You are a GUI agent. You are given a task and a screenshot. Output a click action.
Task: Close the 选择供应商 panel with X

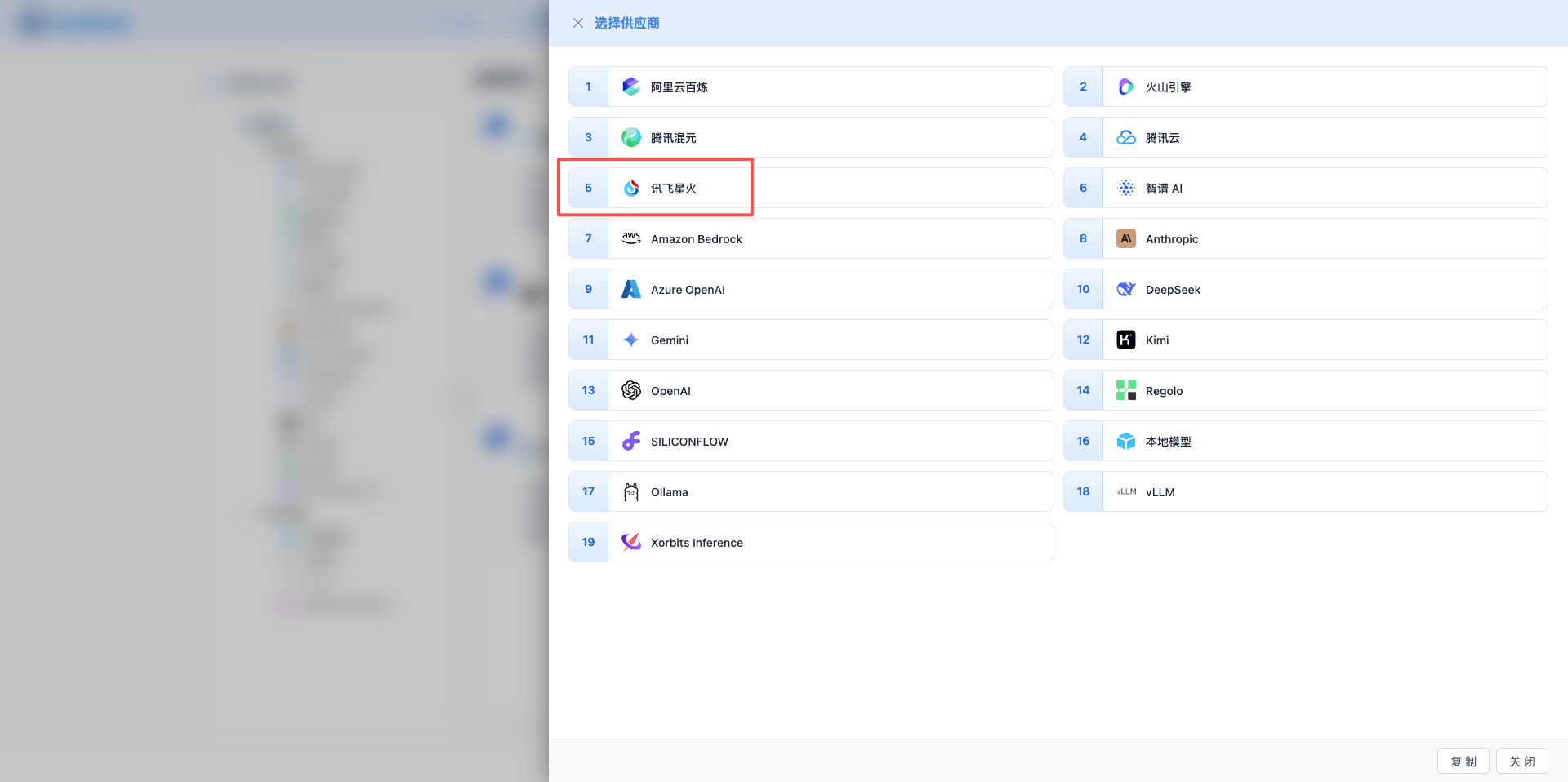[x=578, y=23]
